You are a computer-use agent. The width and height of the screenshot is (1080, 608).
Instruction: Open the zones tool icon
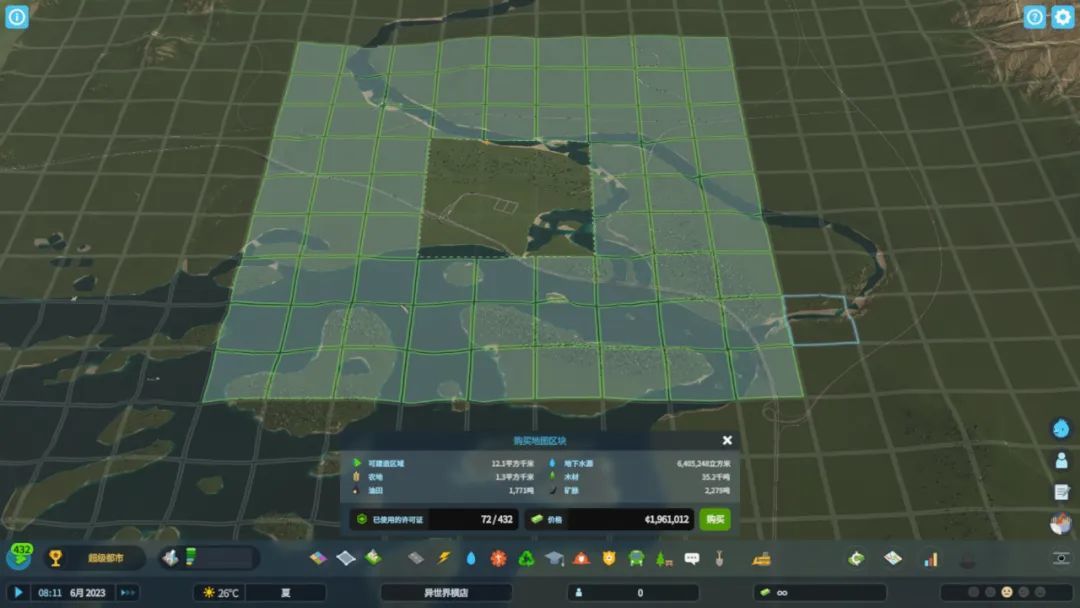tap(318, 558)
